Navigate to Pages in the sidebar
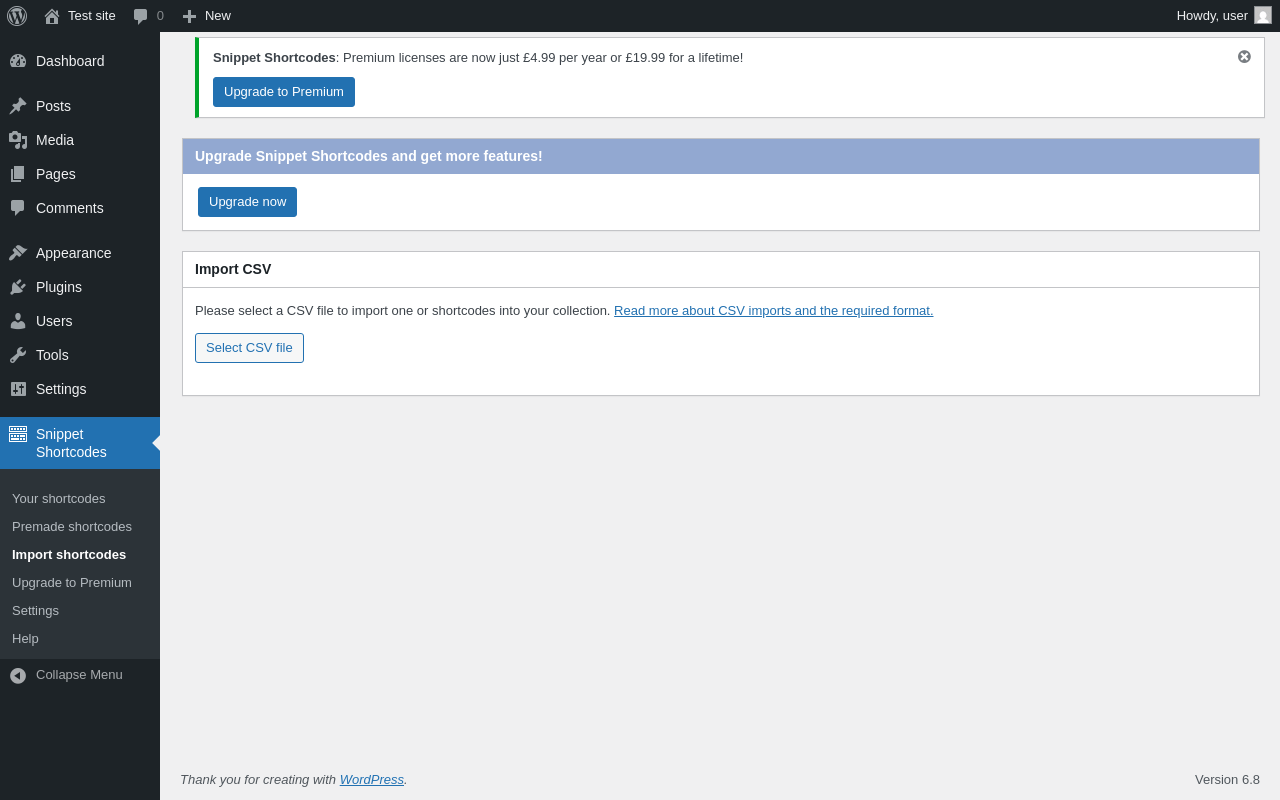Viewport: 1280px width, 800px height. click(x=80, y=174)
